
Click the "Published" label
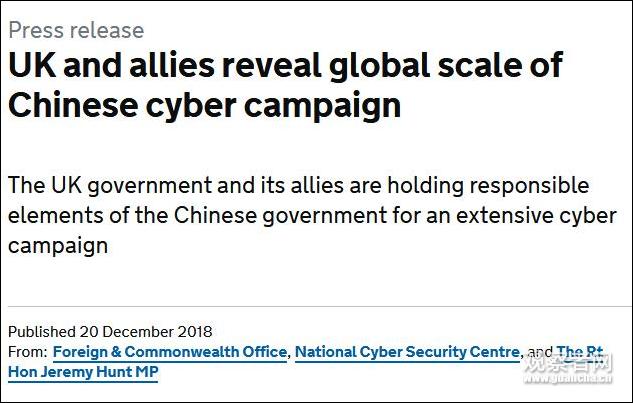41,331
